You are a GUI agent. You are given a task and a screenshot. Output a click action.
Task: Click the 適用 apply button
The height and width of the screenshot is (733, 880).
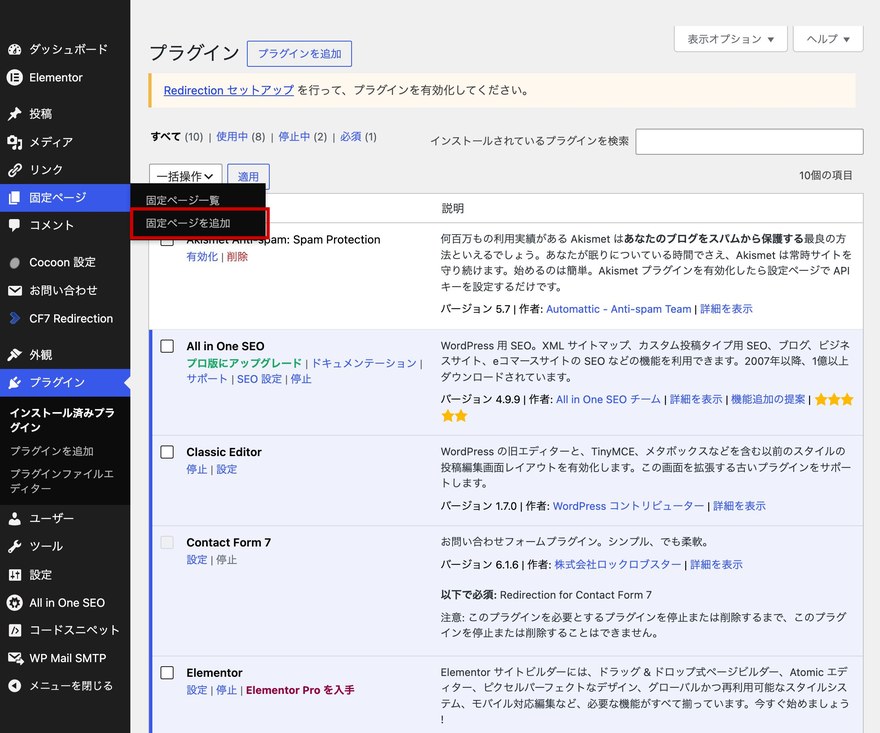tap(248, 176)
